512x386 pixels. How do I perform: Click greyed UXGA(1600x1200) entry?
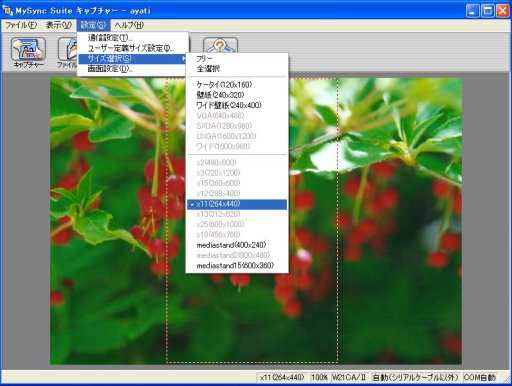click(237, 136)
